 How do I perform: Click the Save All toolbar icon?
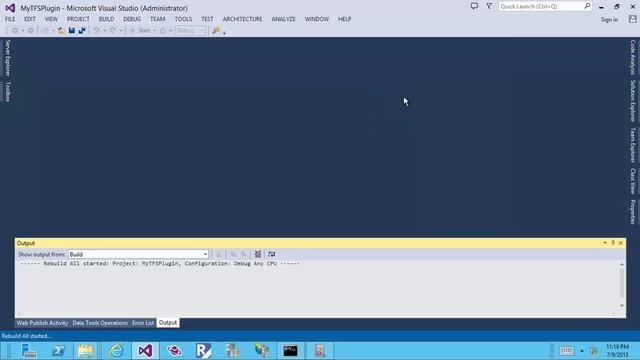pos(82,31)
